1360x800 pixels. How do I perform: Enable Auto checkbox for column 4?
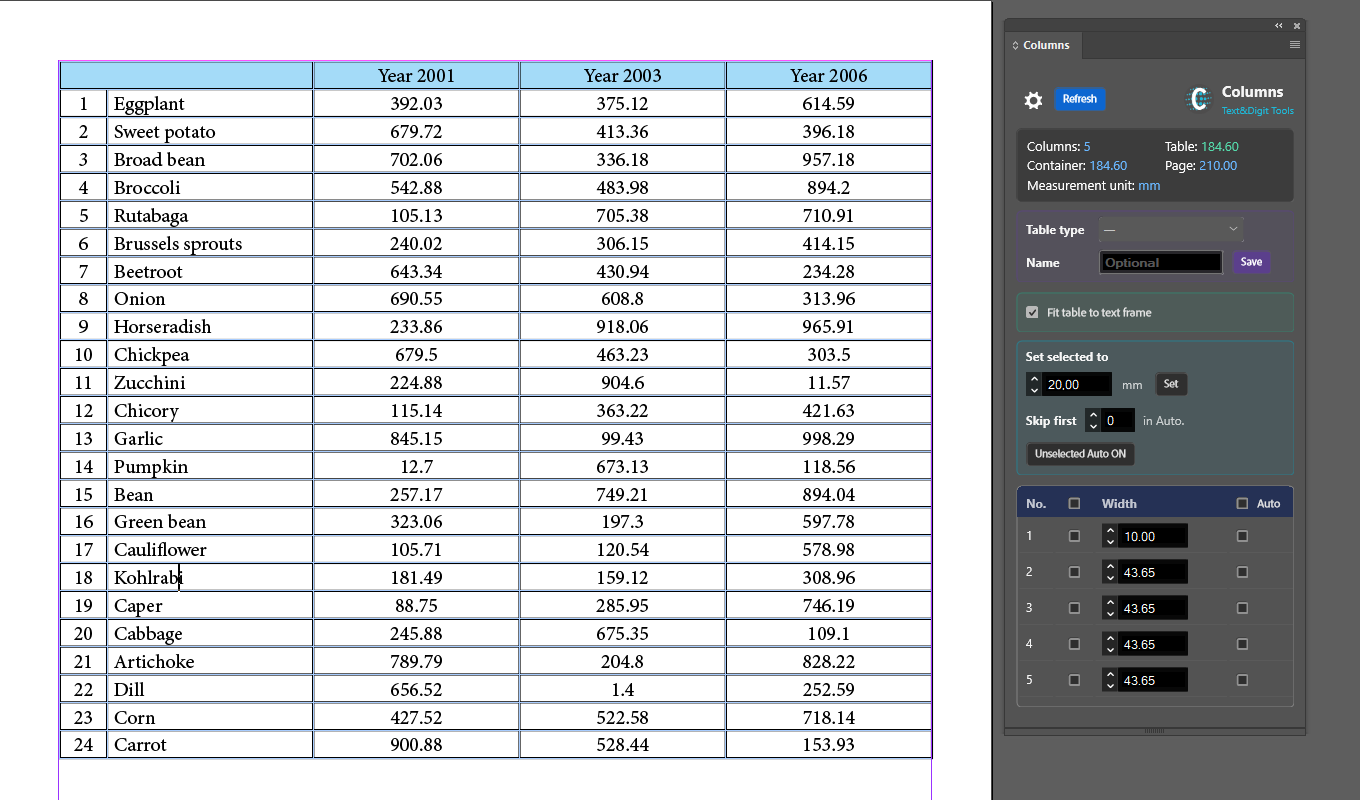point(1242,644)
